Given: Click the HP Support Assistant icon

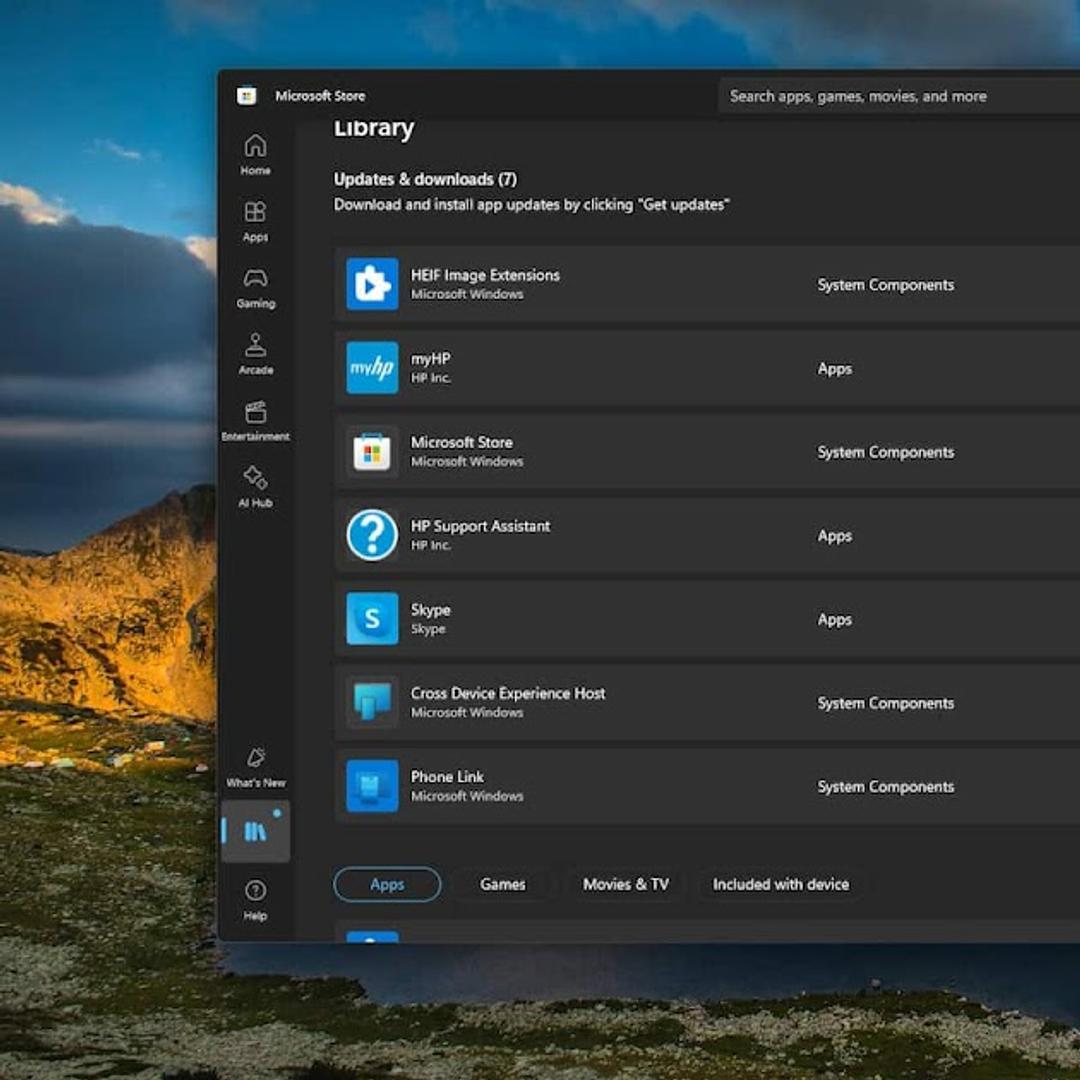Looking at the screenshot, I should [x=372, y=535].
